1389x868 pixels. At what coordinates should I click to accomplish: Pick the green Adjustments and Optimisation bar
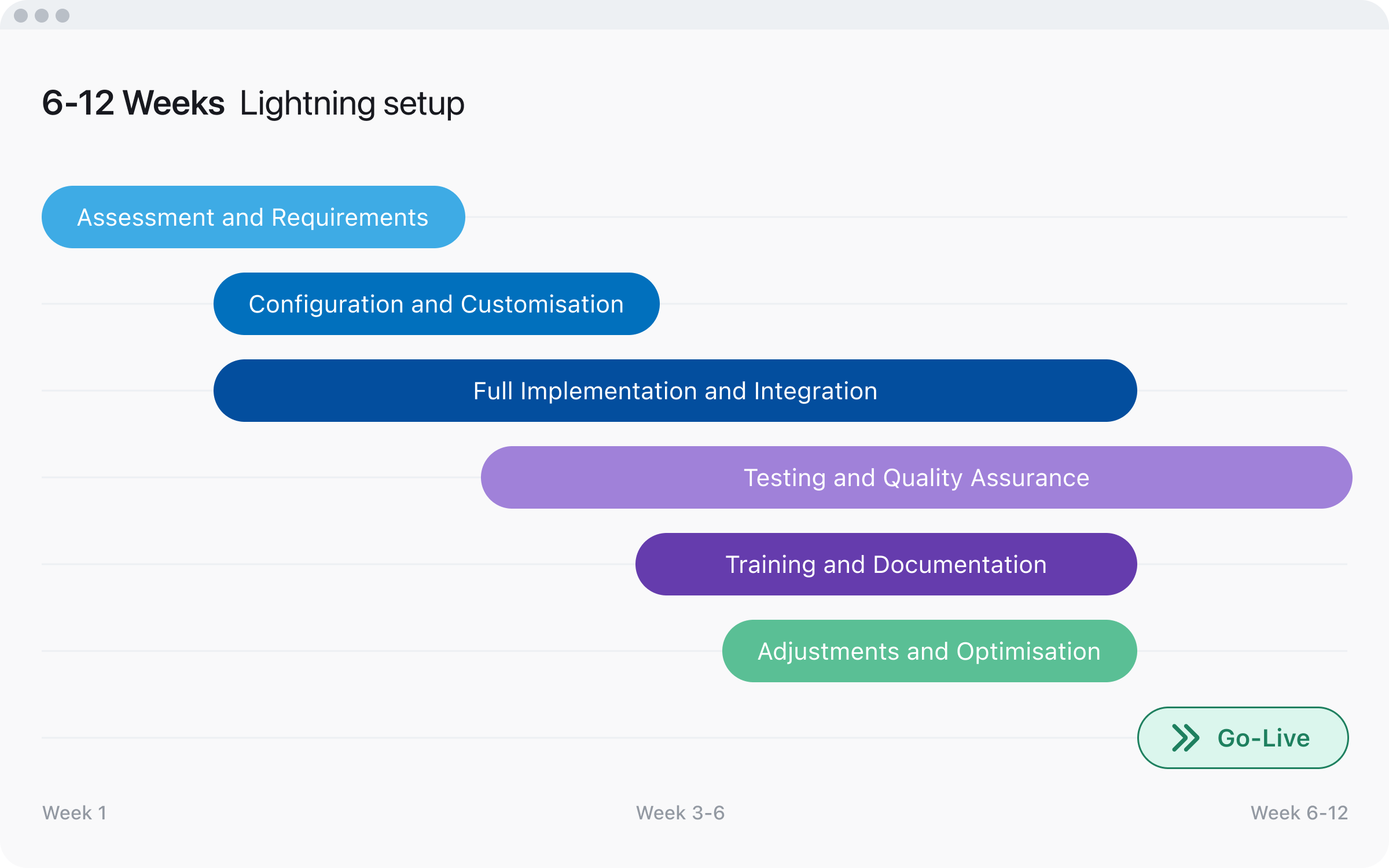pos(929,651)
